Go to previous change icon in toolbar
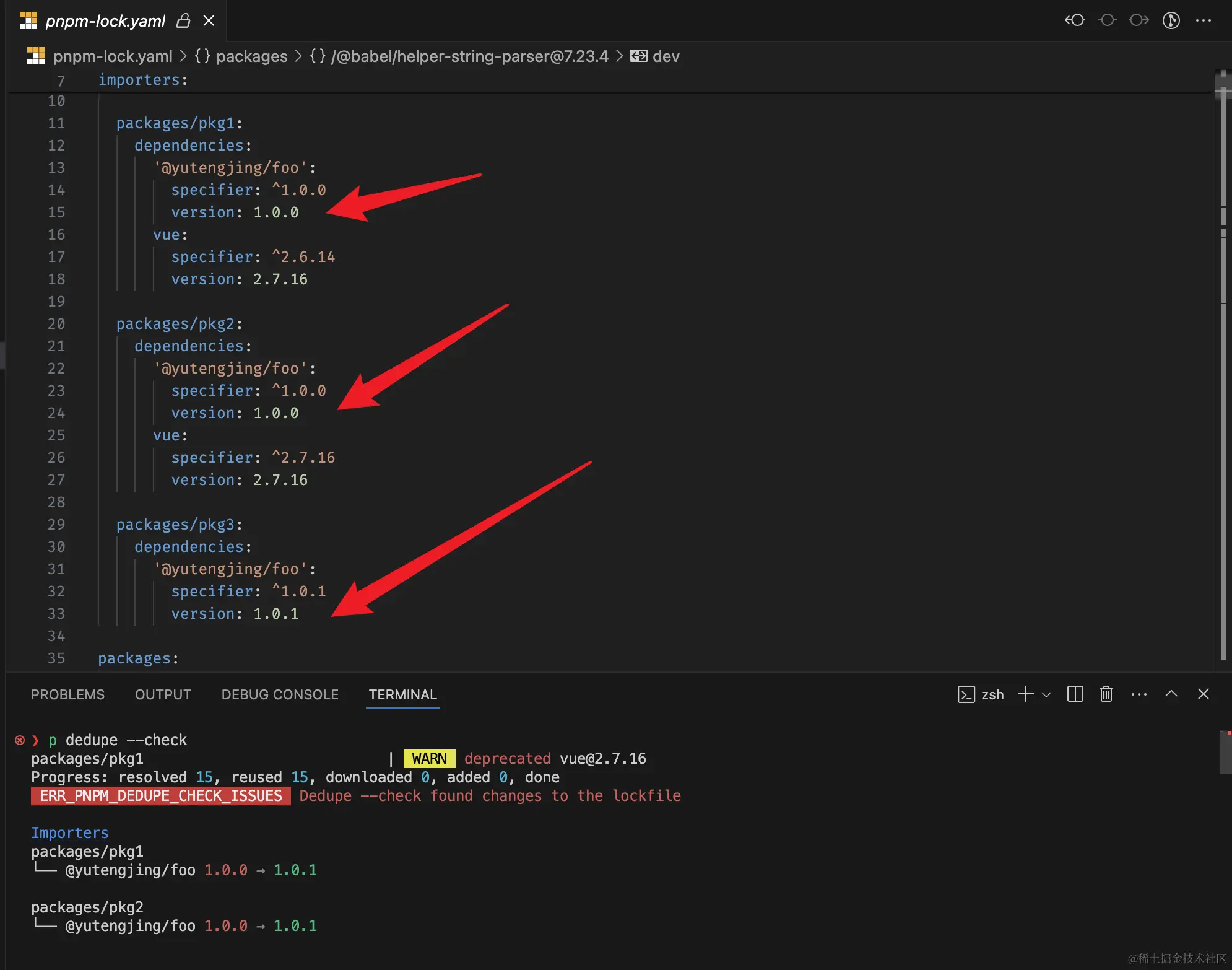1232x970 pixels. tap(1075, 20)
